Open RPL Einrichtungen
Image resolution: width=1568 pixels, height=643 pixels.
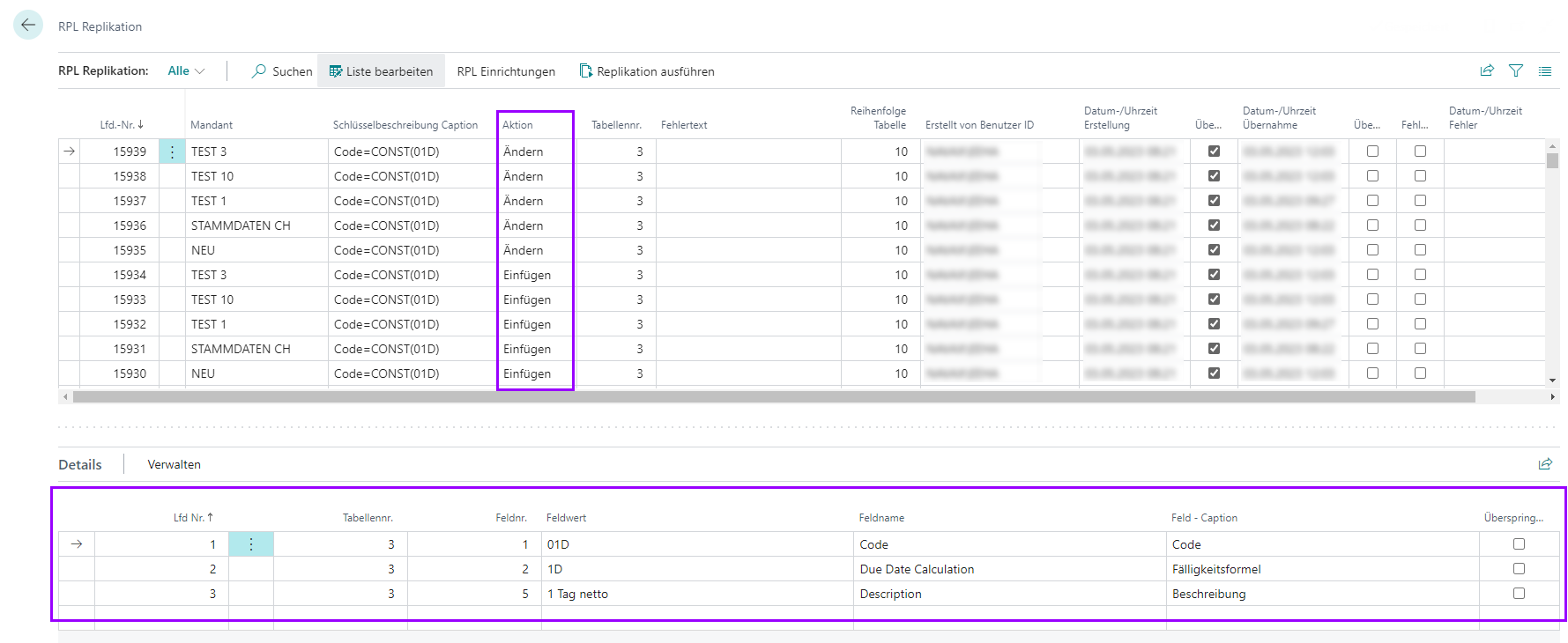pyautogui.click(x=506, y=71)
